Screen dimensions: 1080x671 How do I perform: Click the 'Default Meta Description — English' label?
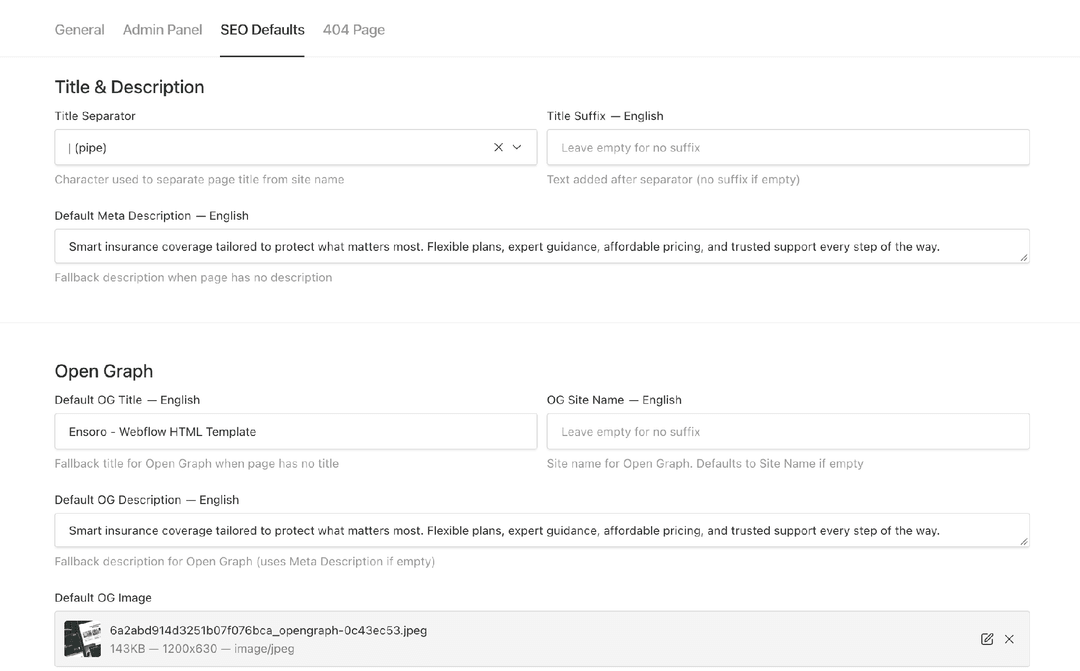click(x=152, y=216)
